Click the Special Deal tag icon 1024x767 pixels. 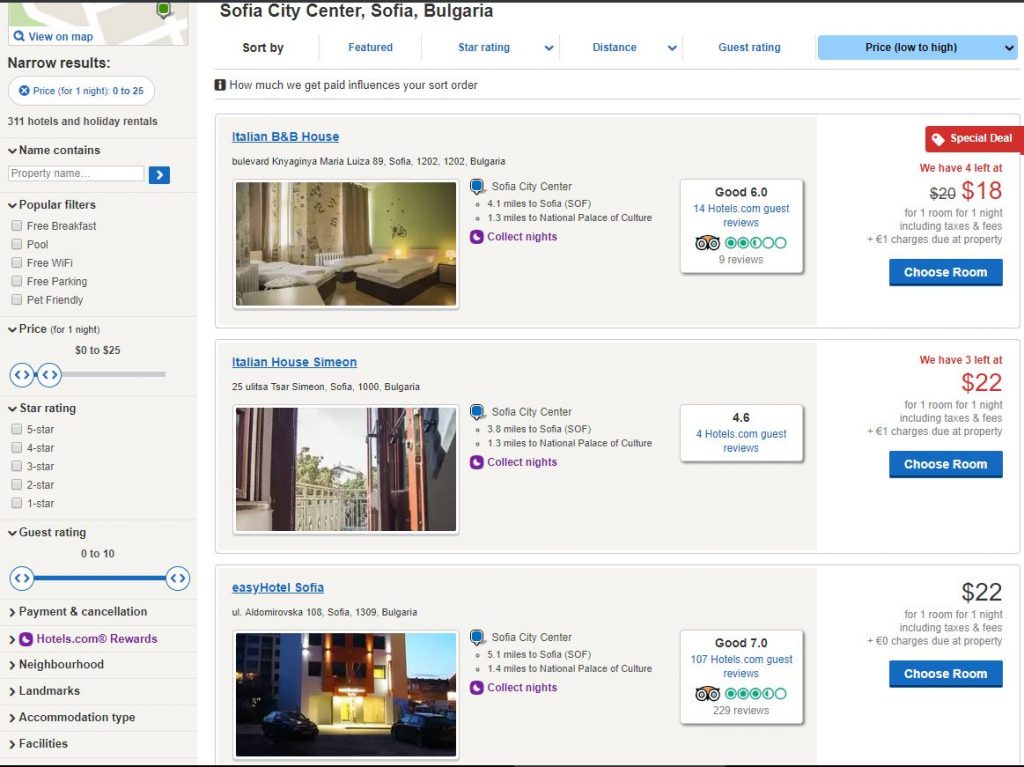point(937,139)
